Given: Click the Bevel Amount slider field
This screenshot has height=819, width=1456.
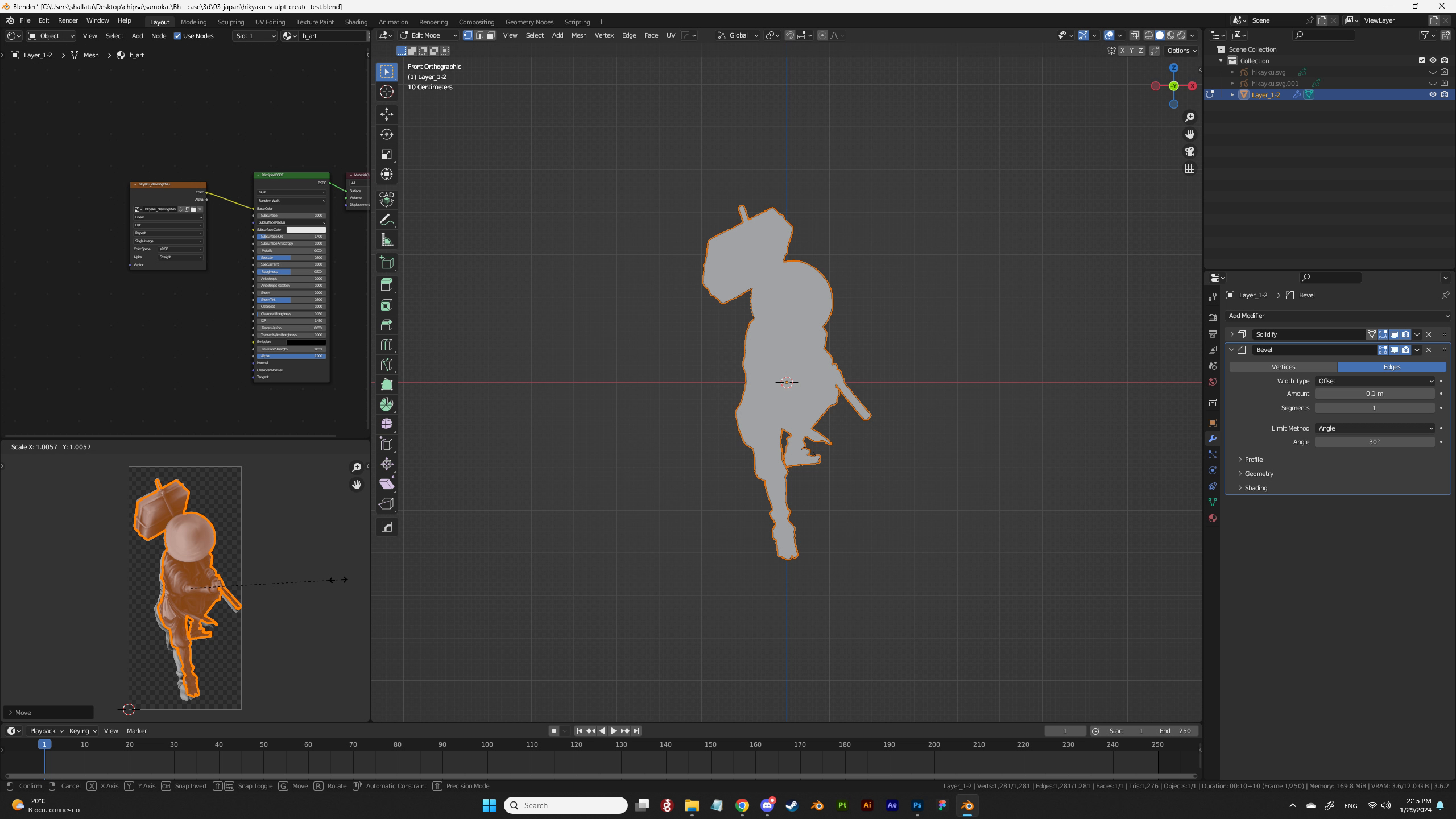Looking at the screenshot, I should (1374, 394).
